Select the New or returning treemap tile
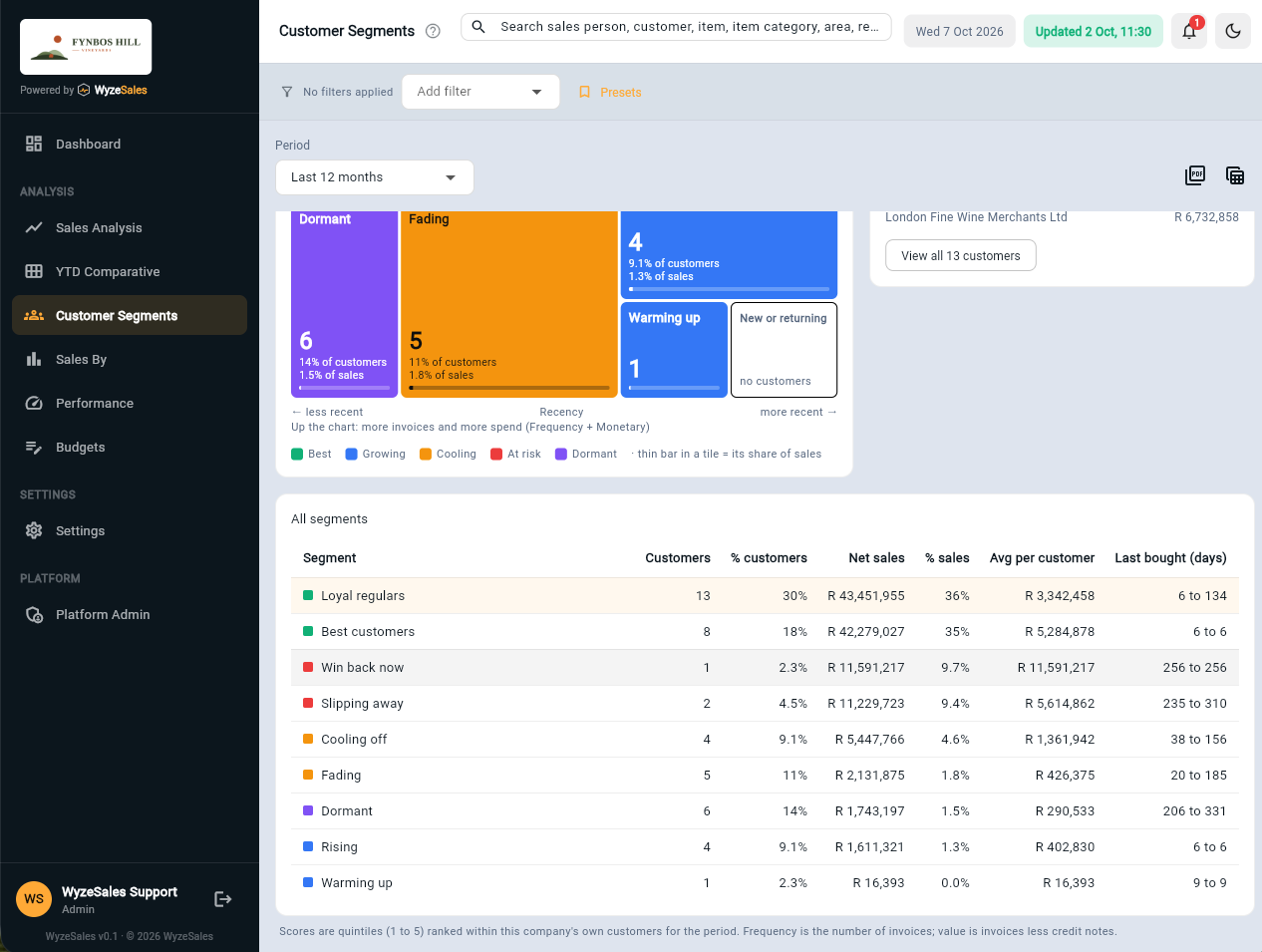Image resolution: width=1262 pixels, height=952 pixels. tap(784, 350)
